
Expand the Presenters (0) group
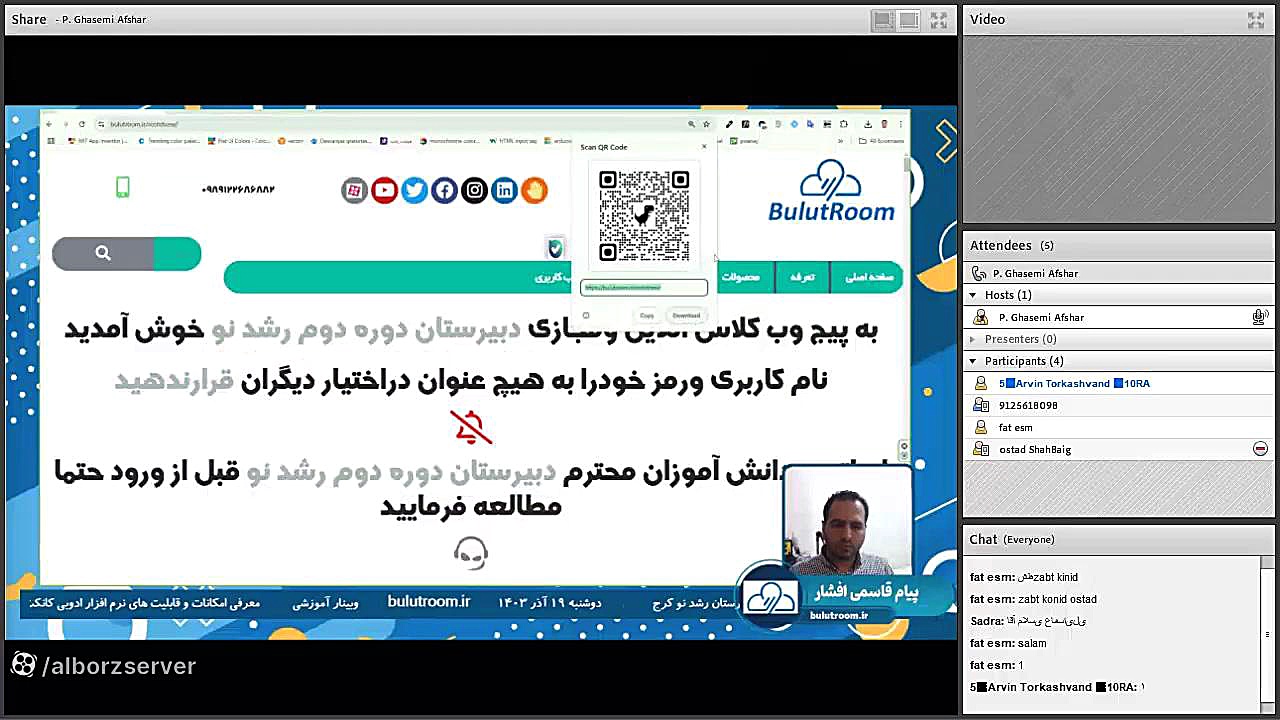pyautogui.click(x=973, y=339)
